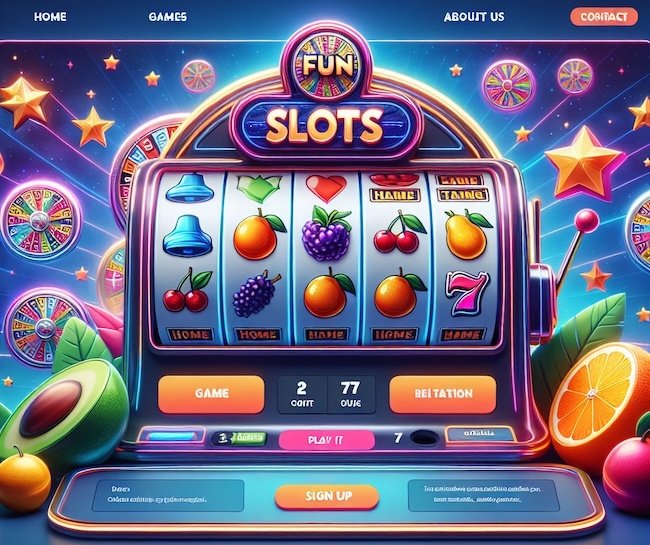Click the orange CONTACT button
This screenshot has height=545, width=650.
click(604, 17)
